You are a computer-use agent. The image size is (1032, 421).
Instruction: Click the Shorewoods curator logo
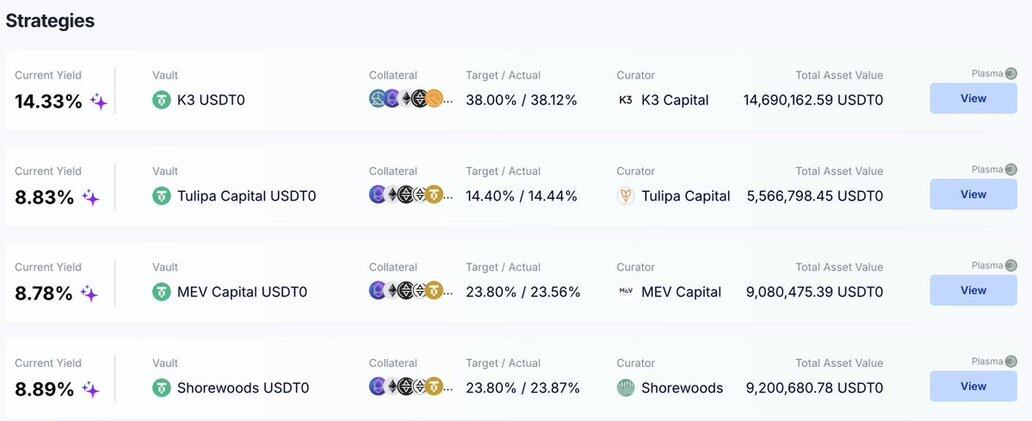(626, 388)
